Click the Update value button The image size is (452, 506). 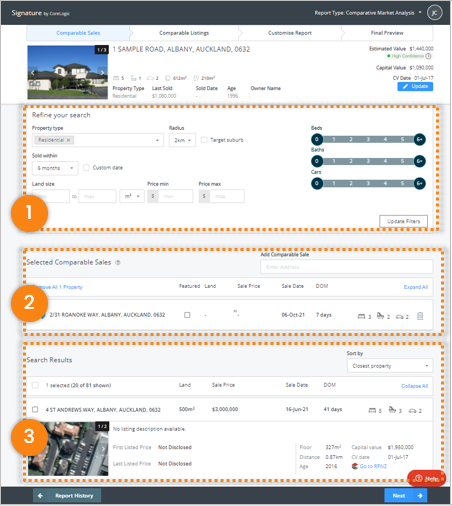coord(415,86)
